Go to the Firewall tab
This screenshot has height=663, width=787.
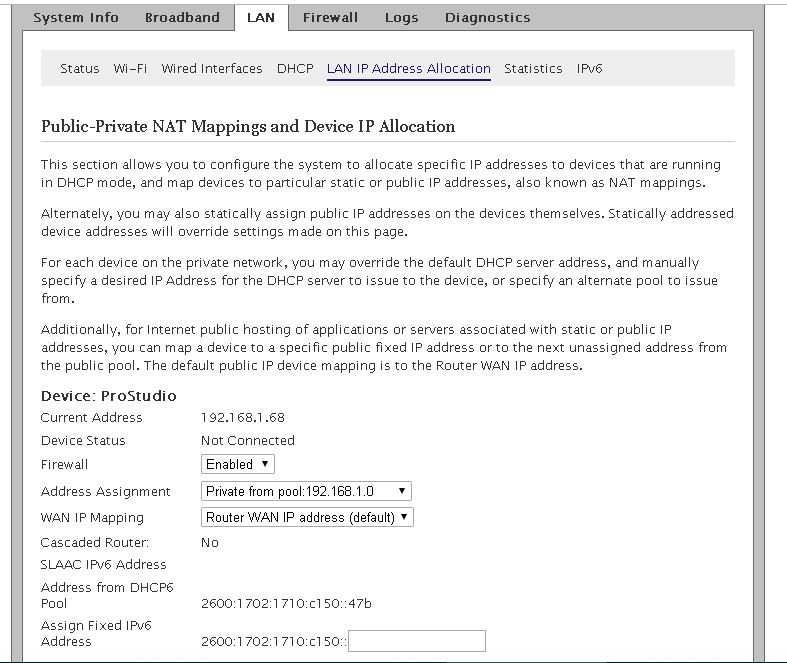[x=330, y=17]
